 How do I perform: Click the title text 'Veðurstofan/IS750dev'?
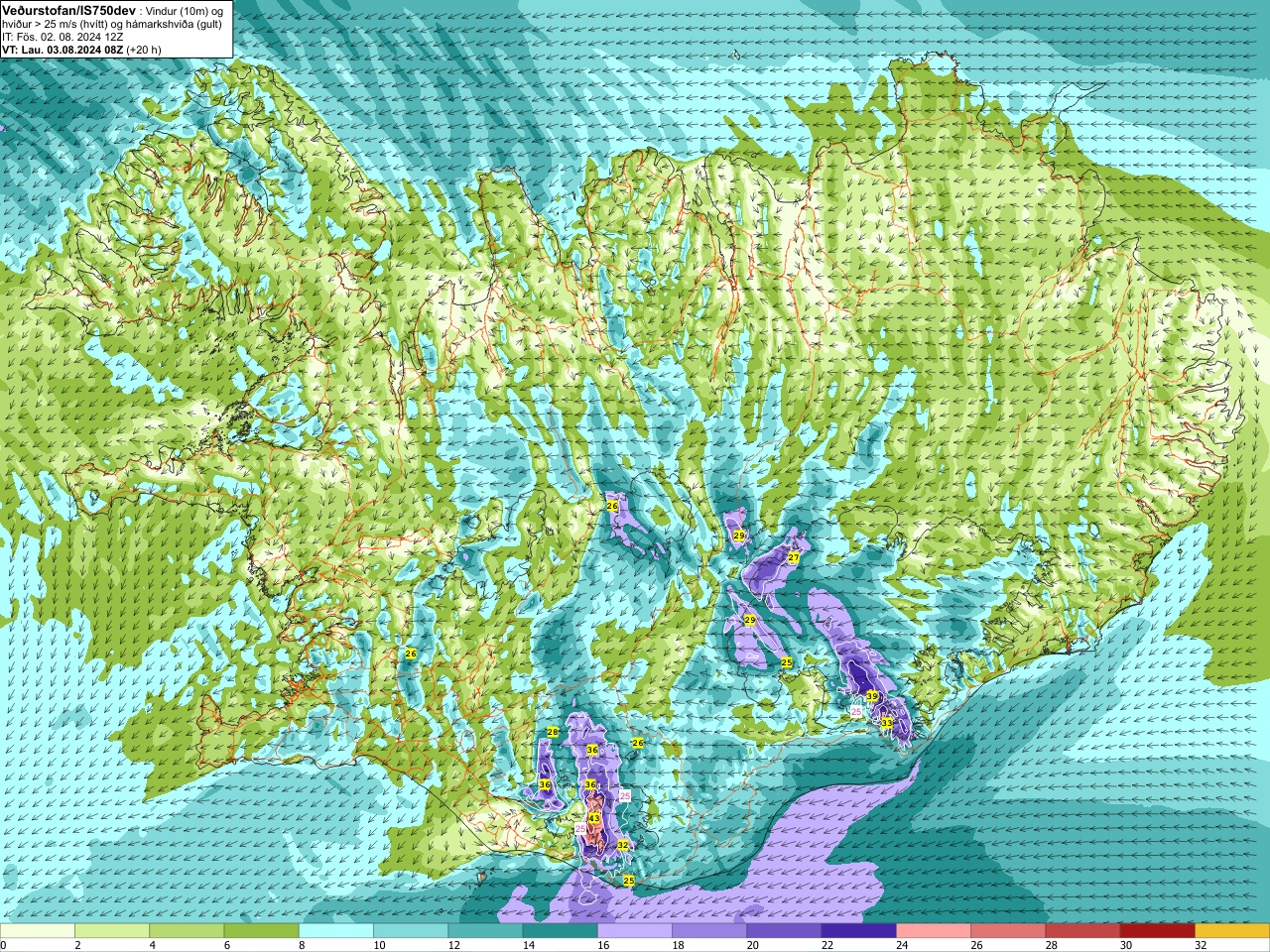[x=69, y=9]
